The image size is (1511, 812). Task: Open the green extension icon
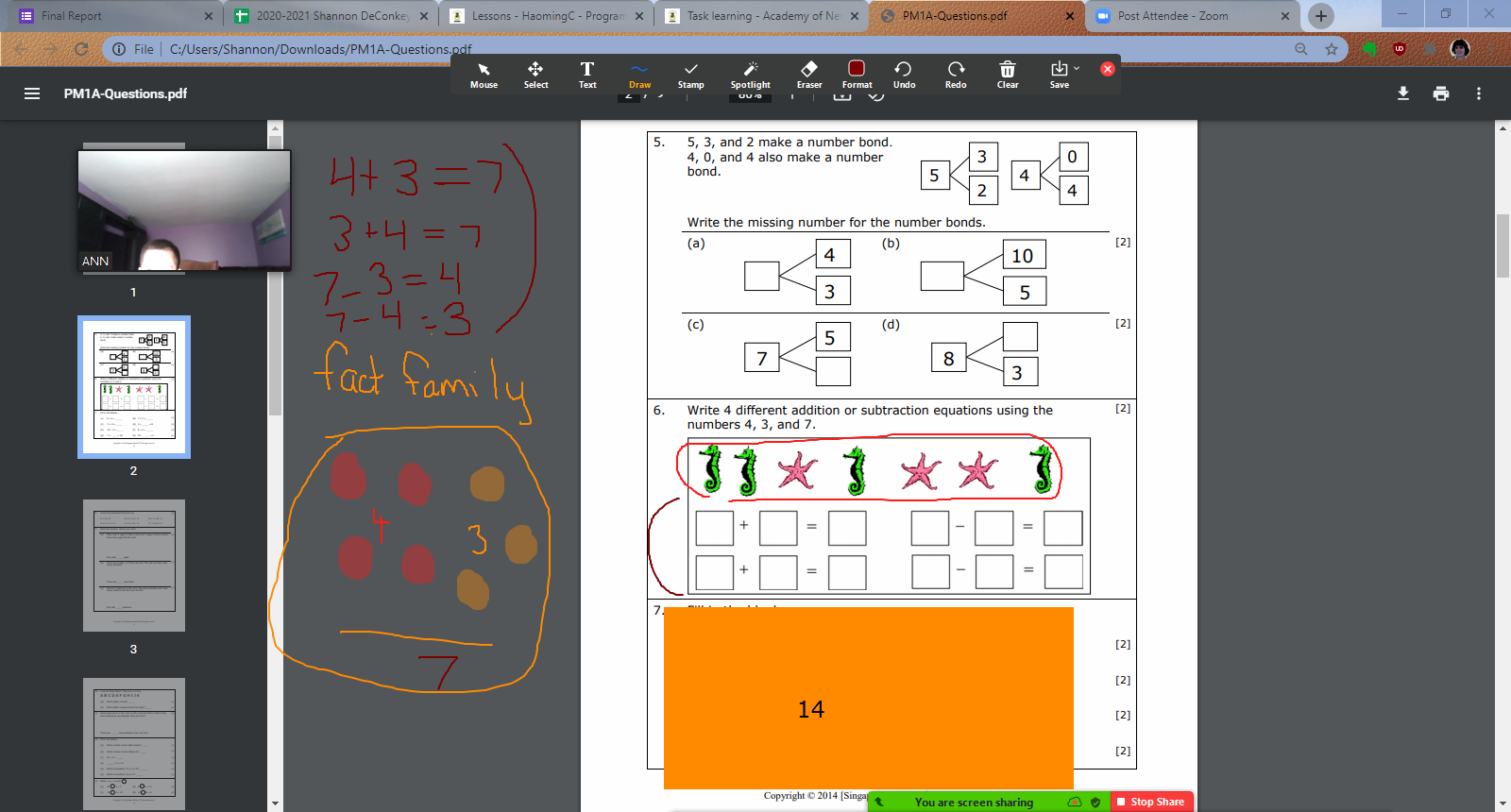point(1369,49)
